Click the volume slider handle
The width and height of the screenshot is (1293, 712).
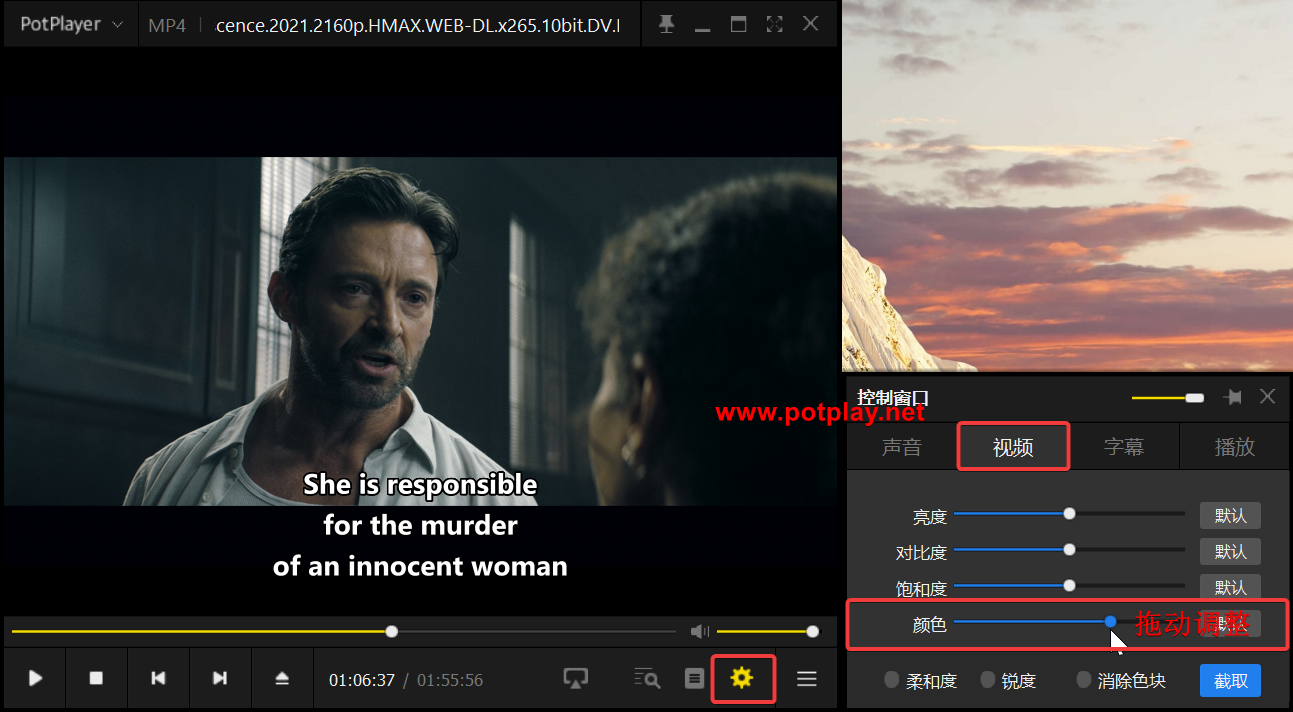point(813,631)
